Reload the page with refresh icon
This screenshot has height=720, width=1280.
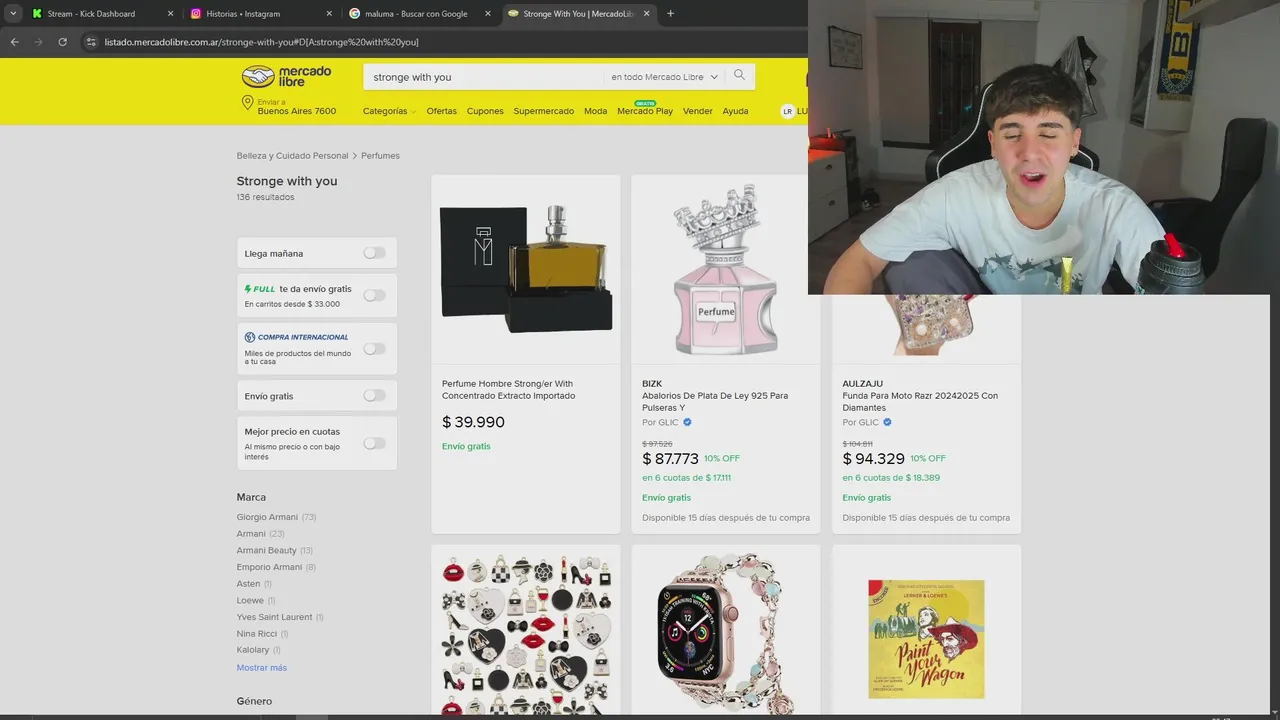click(62, 42)
